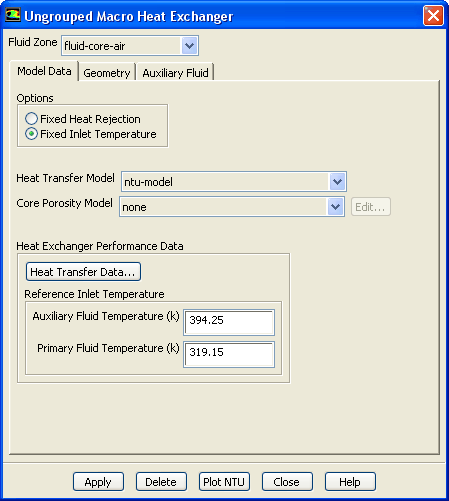The image size is (449, 501).
Task: Click the fluid-core-air zone text box
Action: tap(122, 46)
